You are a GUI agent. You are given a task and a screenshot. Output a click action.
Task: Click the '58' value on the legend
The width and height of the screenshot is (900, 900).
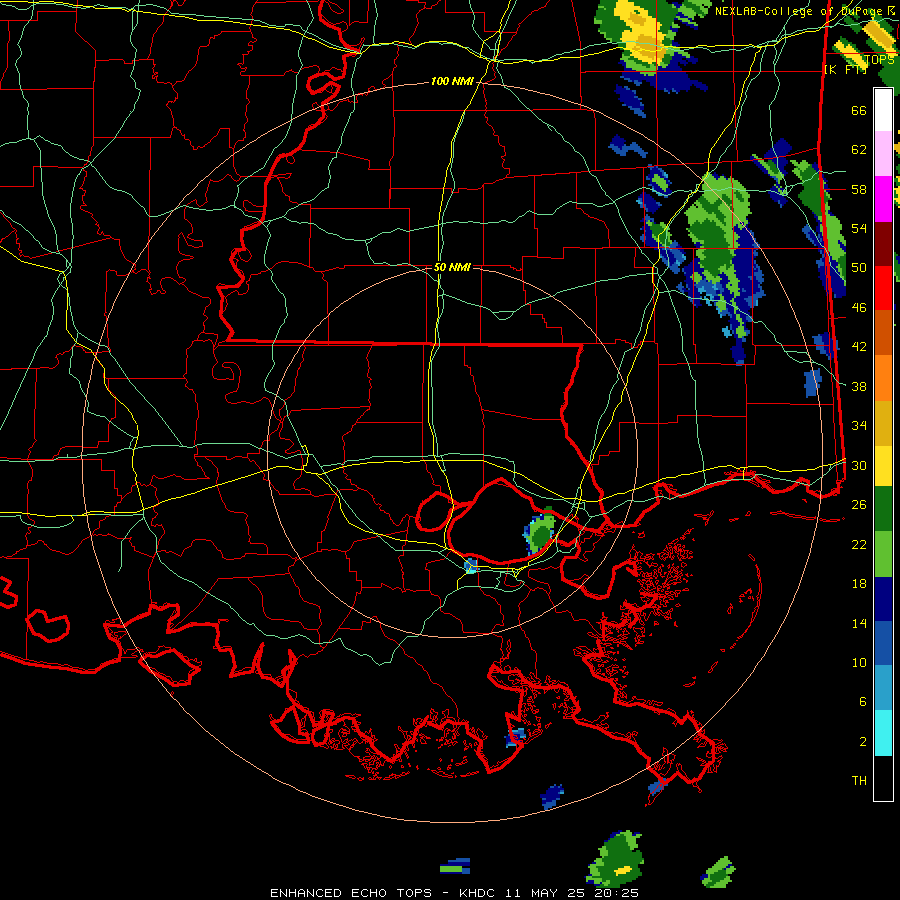tap(859, 189)
